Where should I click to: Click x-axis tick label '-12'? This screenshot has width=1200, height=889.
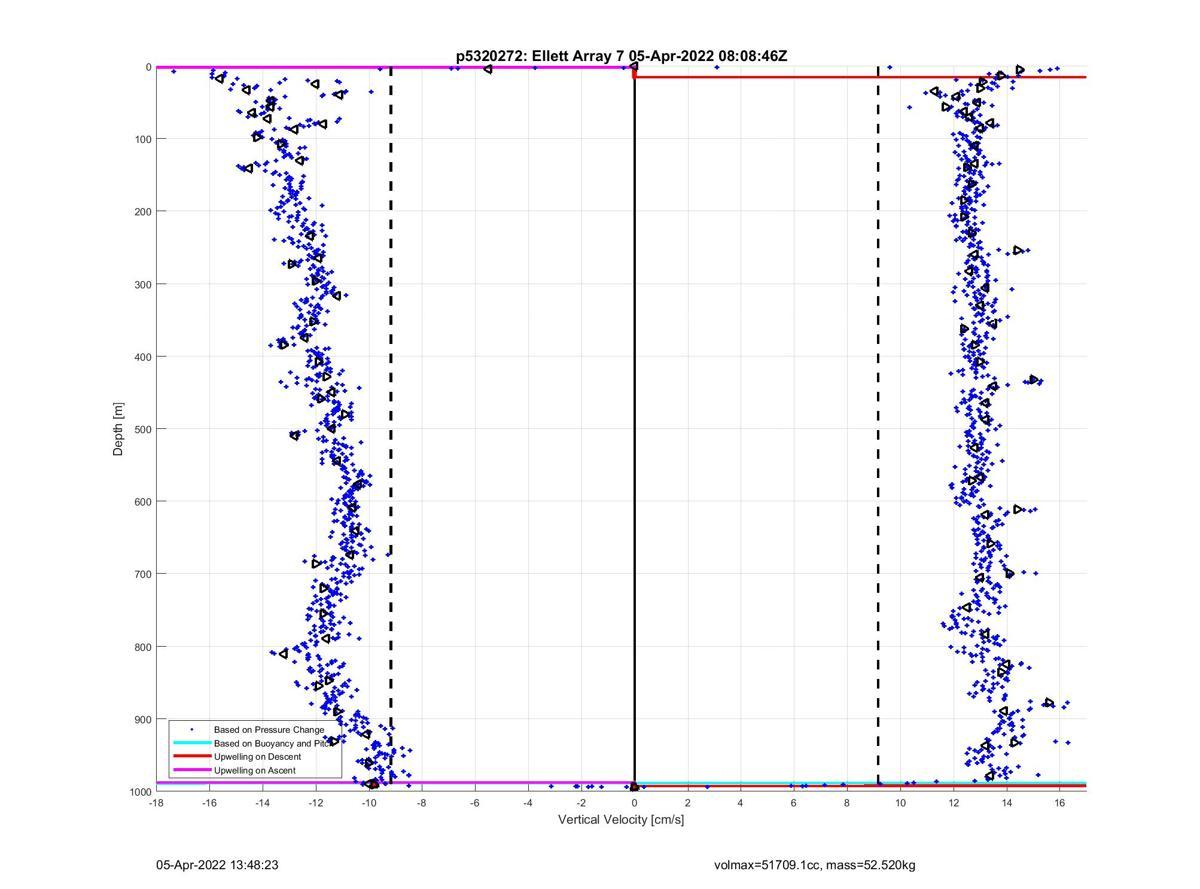pyautogui.click(x=315, y=802)
